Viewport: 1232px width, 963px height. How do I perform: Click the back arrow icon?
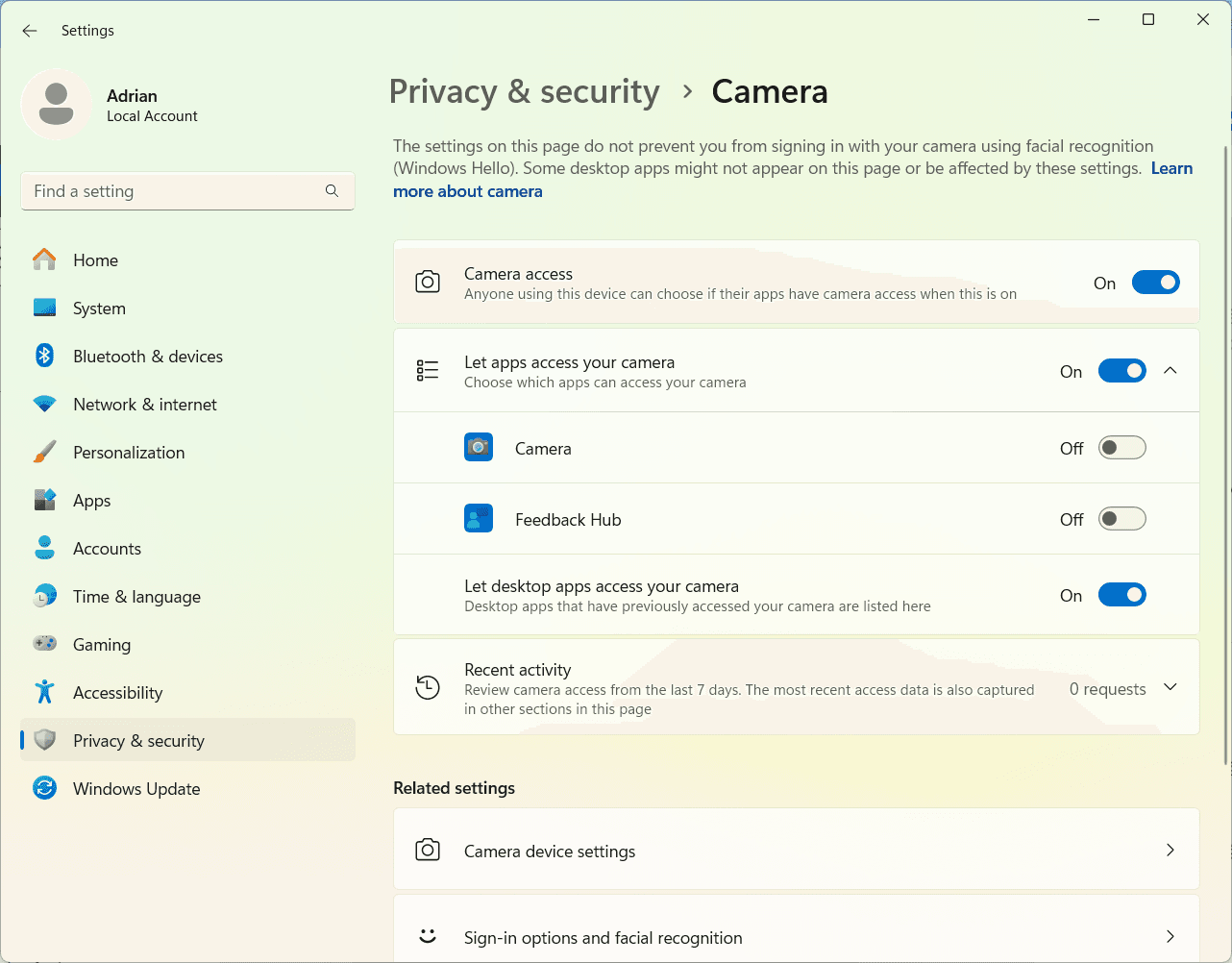click(x=30, y=31)
